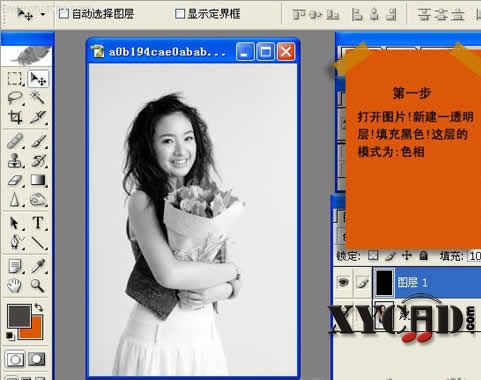Select the 图层 1 black thumbnail
The image size is (481, 380).
pyautogui.click(x=384, y=283)
